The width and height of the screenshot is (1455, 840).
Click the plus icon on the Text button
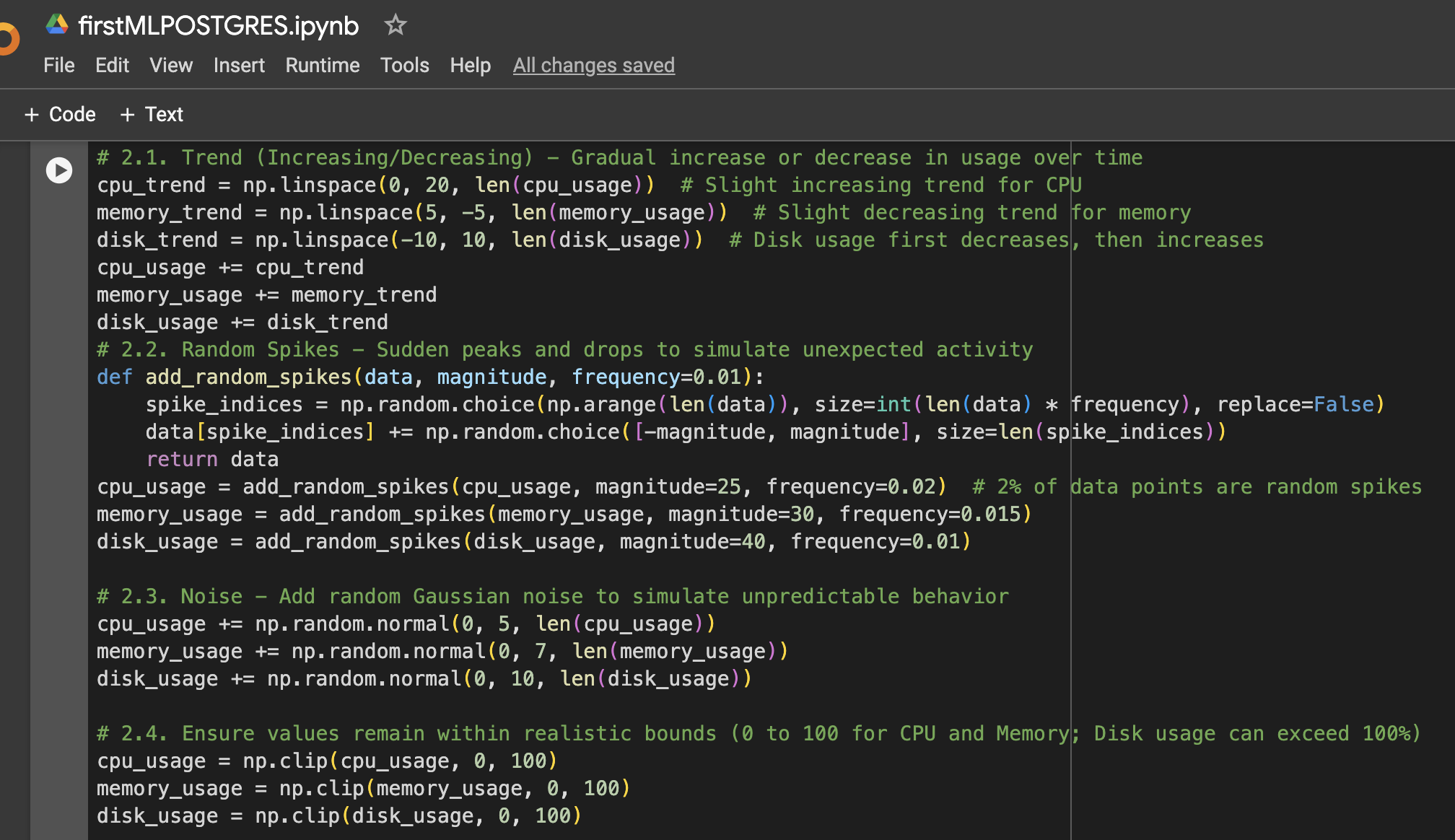(x=128, y=114)
